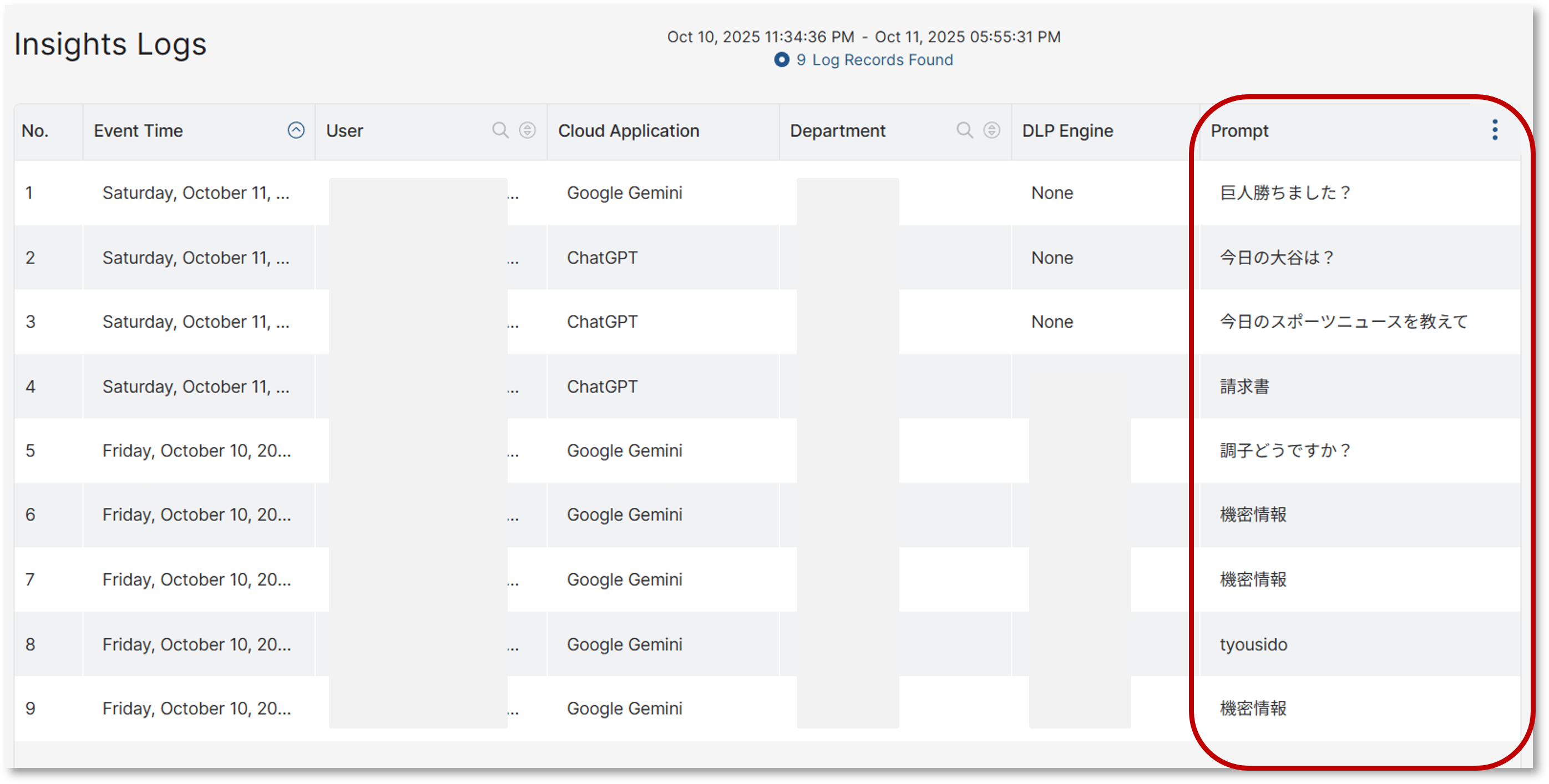
Task: Select the ChatGPT cell in row 2
Action: pyautogui.click(x=602, y=258)
